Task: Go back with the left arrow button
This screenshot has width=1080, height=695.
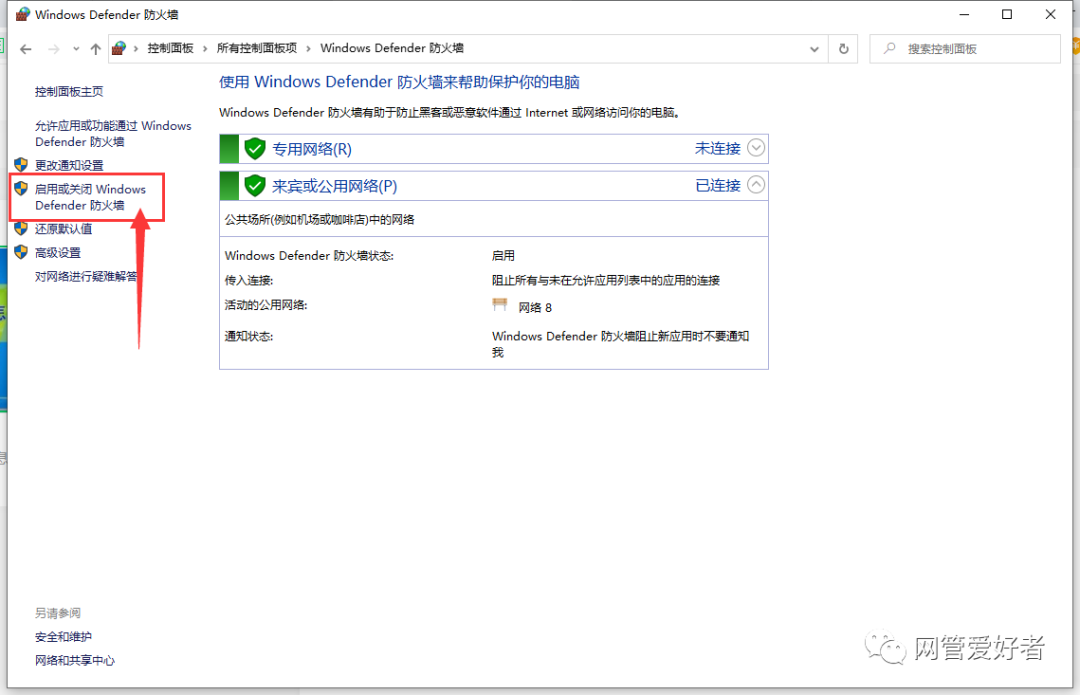Action: [25, 49]
